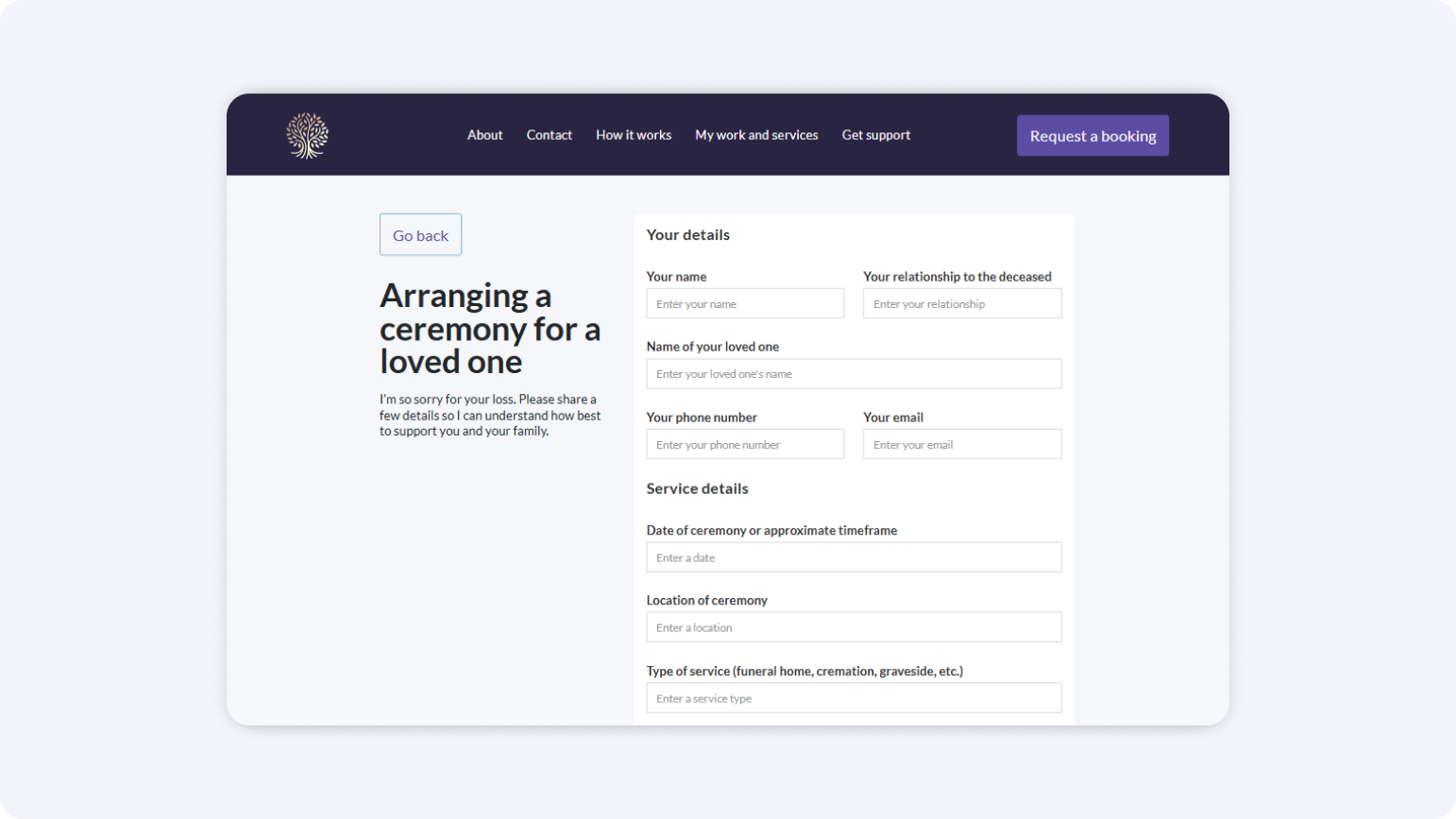
Task: Open How it works in navigation
Action: [634, 135]
